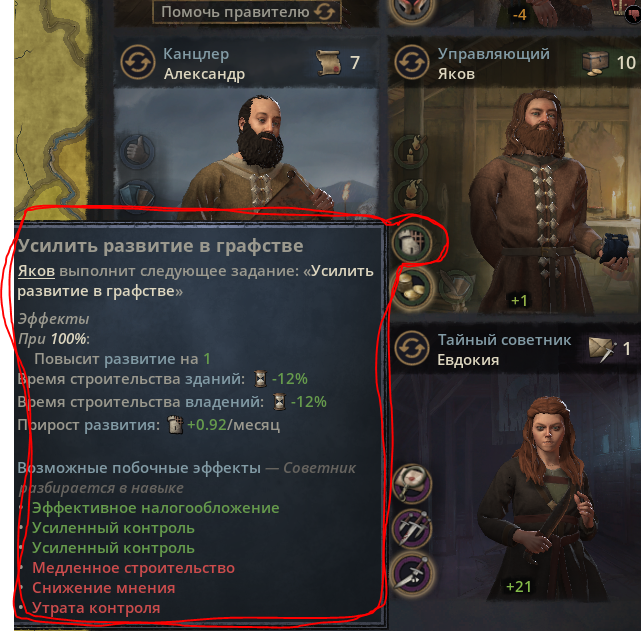Select the Steward's collect taxes coin icon

[x=412, y=288]
